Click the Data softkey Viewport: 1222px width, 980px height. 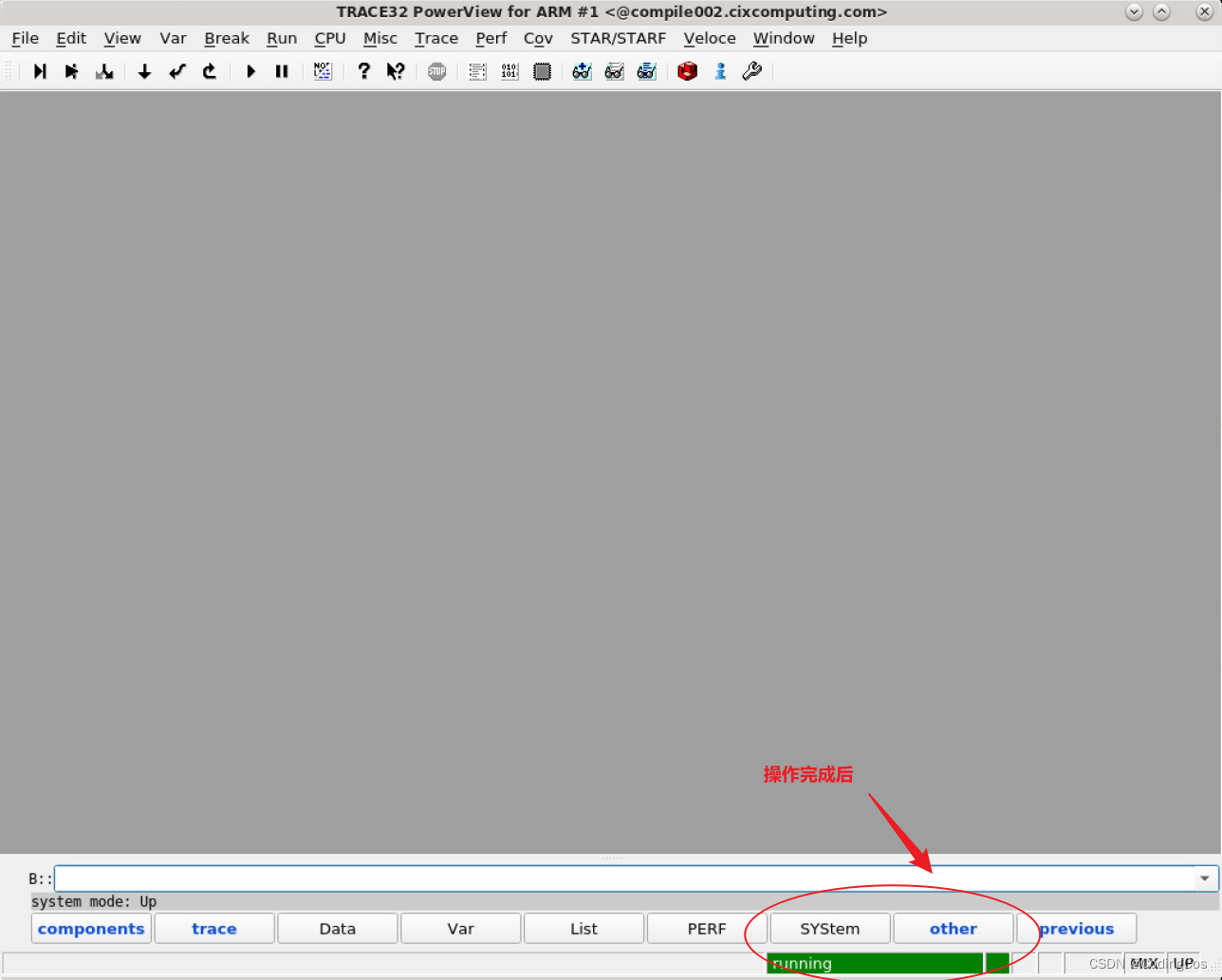click(x=338, y=929)
